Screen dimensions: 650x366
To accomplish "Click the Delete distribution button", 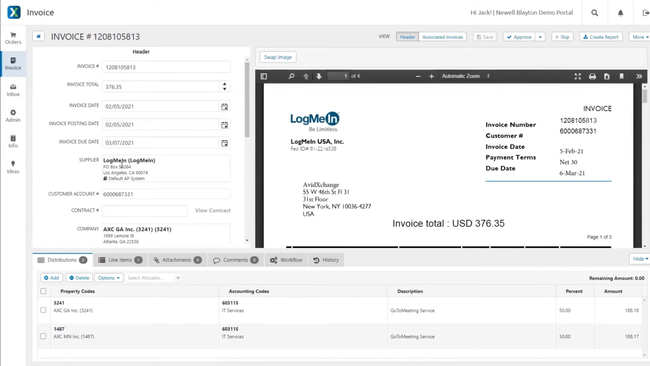I will click(x=79, y=278).
